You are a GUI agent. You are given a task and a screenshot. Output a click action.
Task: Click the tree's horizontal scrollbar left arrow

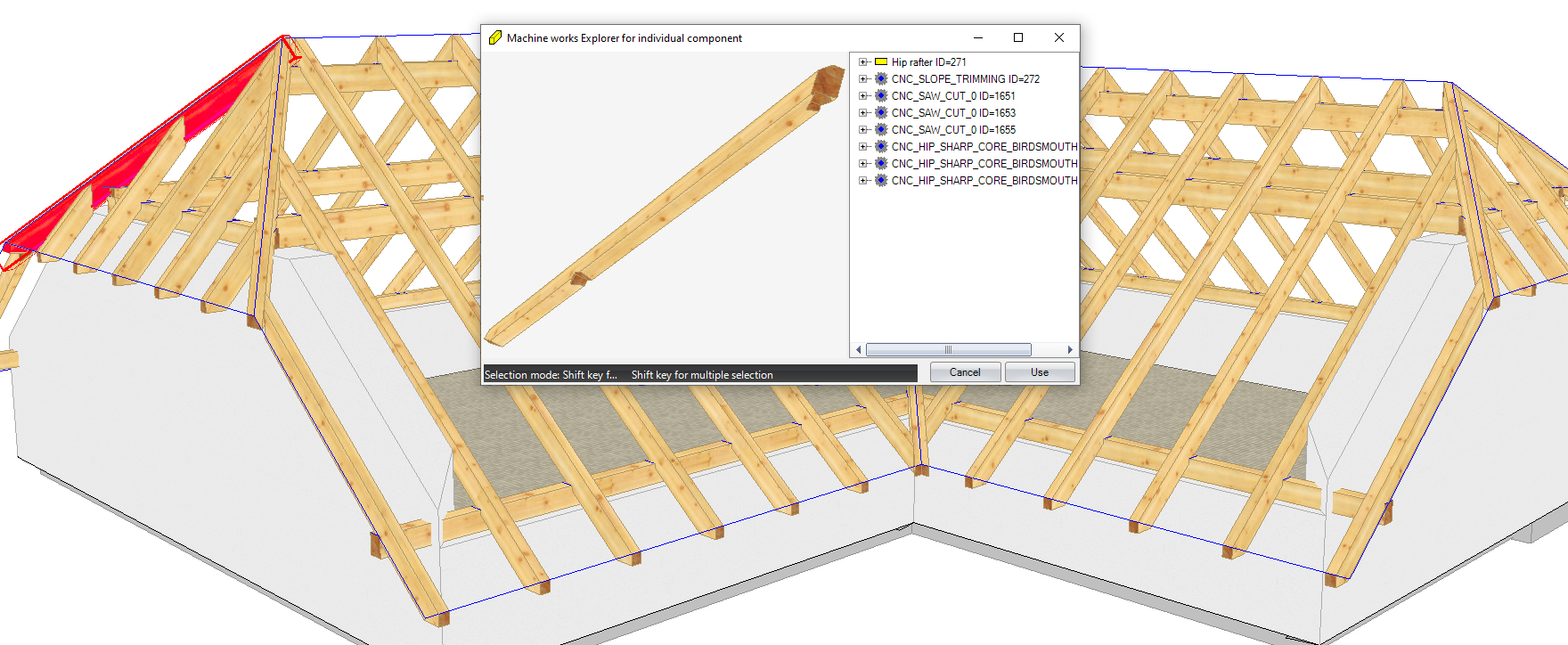point(859,350)
